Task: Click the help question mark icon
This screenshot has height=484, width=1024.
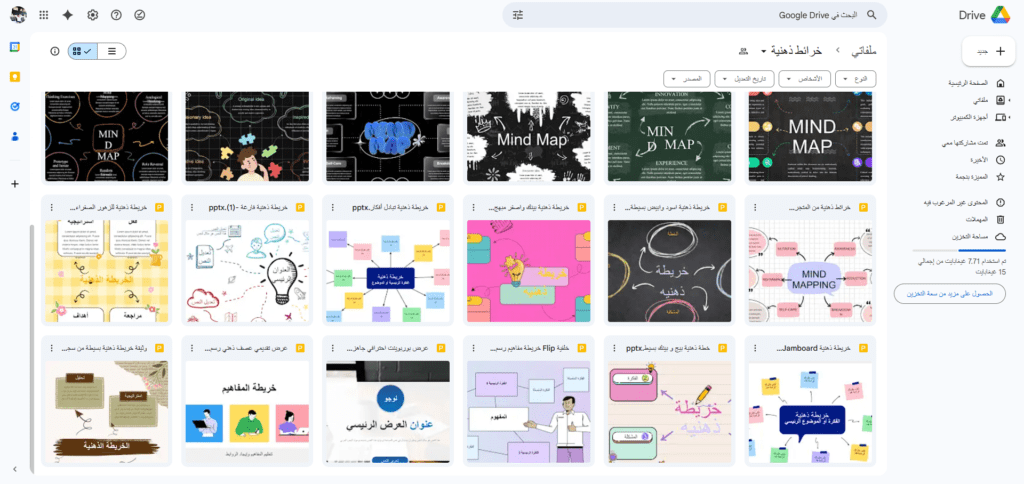Action: click(x=116, y=15)
